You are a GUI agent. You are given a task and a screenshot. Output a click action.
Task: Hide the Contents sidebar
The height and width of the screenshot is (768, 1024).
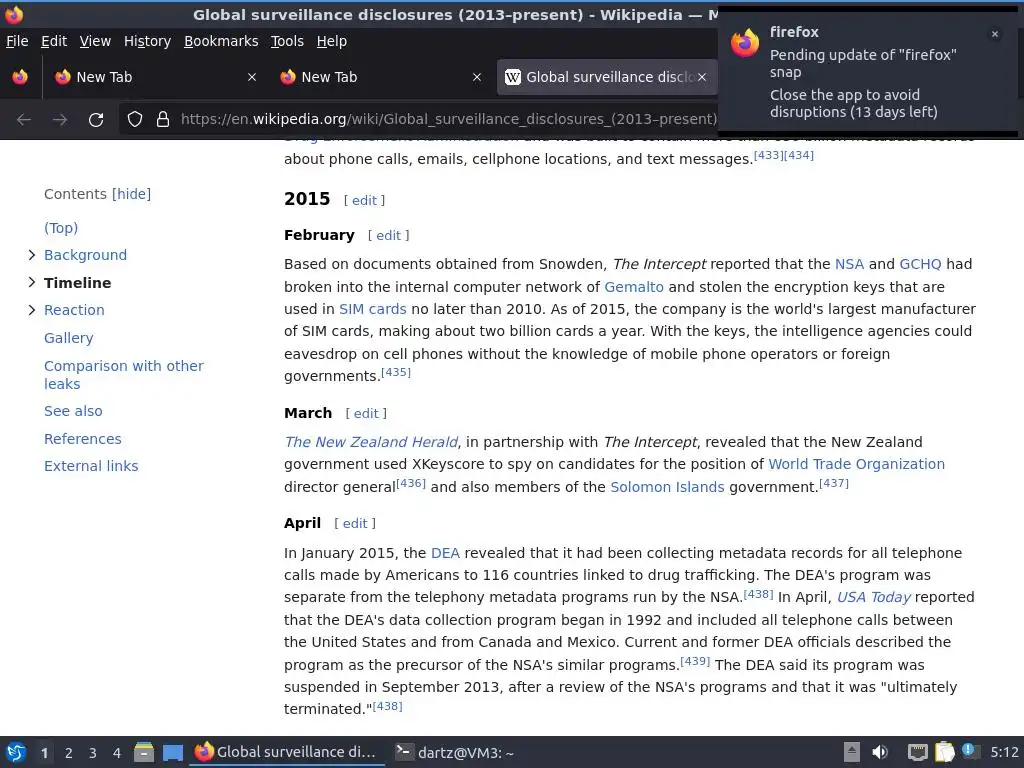click(x=131, y=194)
